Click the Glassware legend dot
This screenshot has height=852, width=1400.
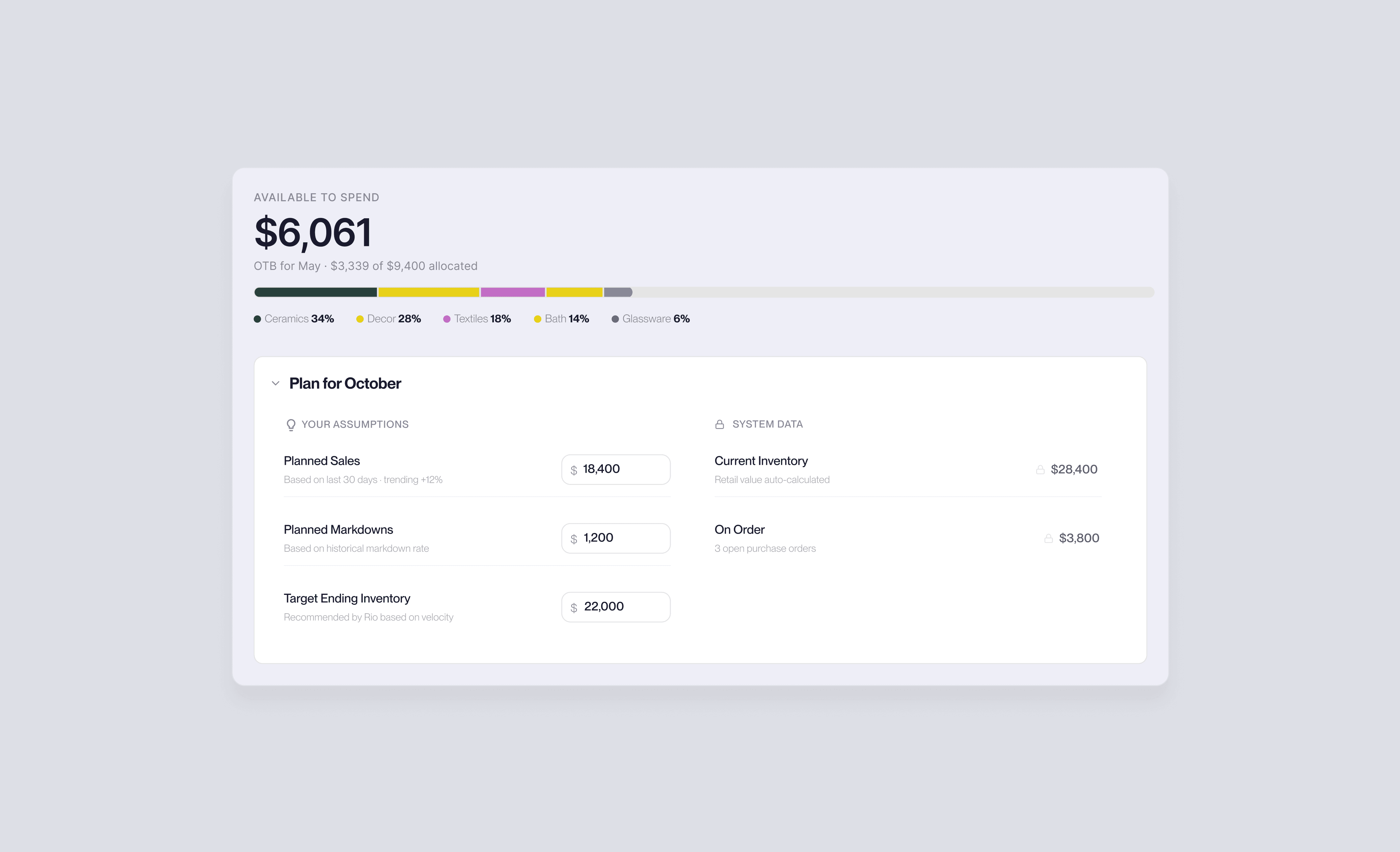coord(615,319)
